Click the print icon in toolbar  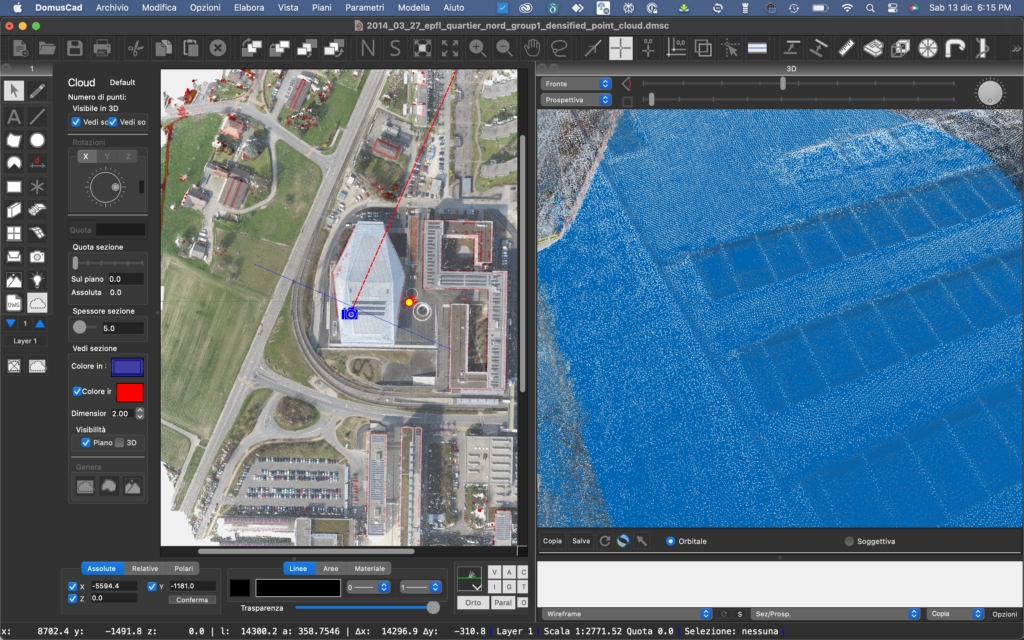point(101,48)
